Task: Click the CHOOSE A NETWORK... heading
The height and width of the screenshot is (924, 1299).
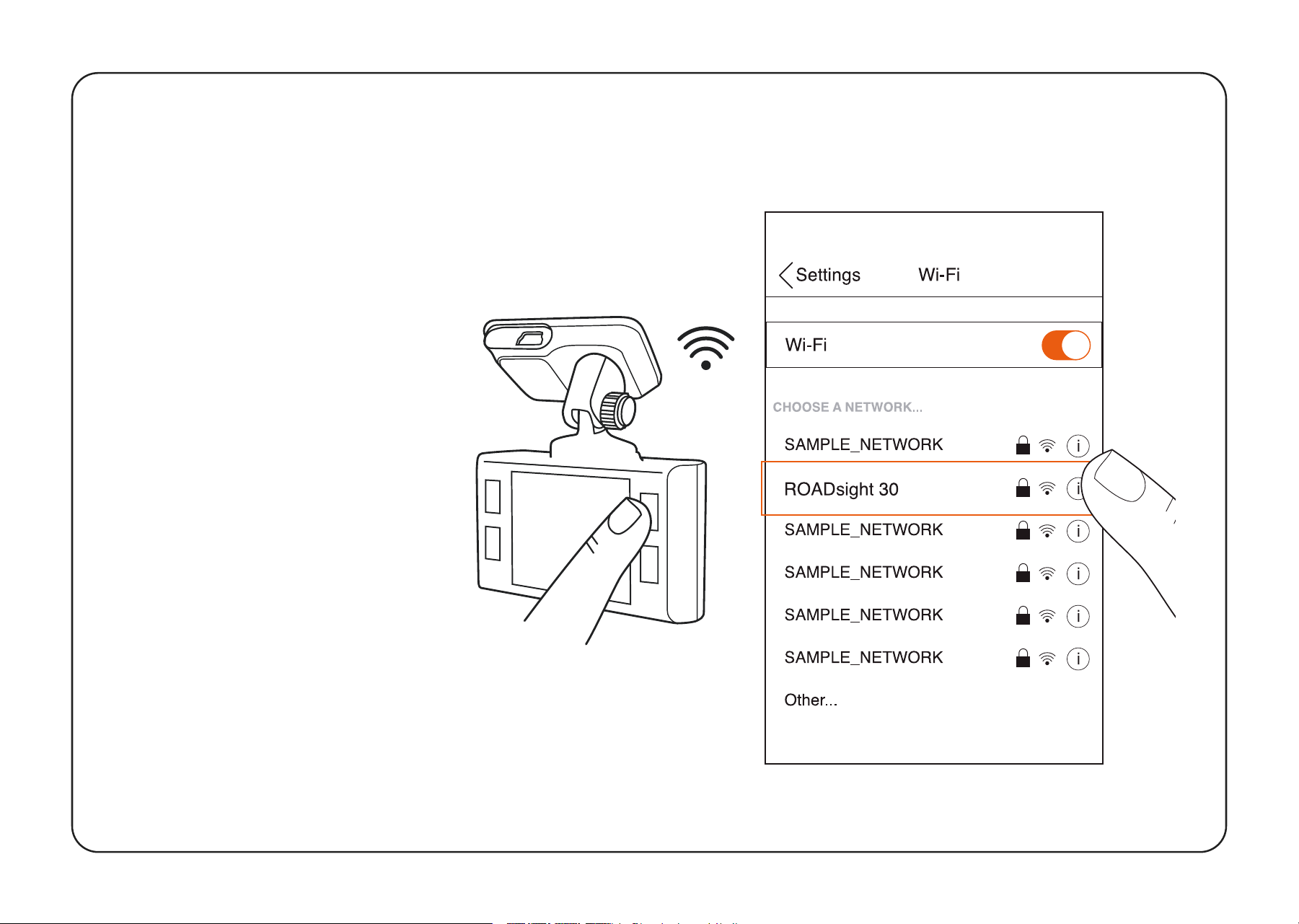Action: tap(847, 407)
